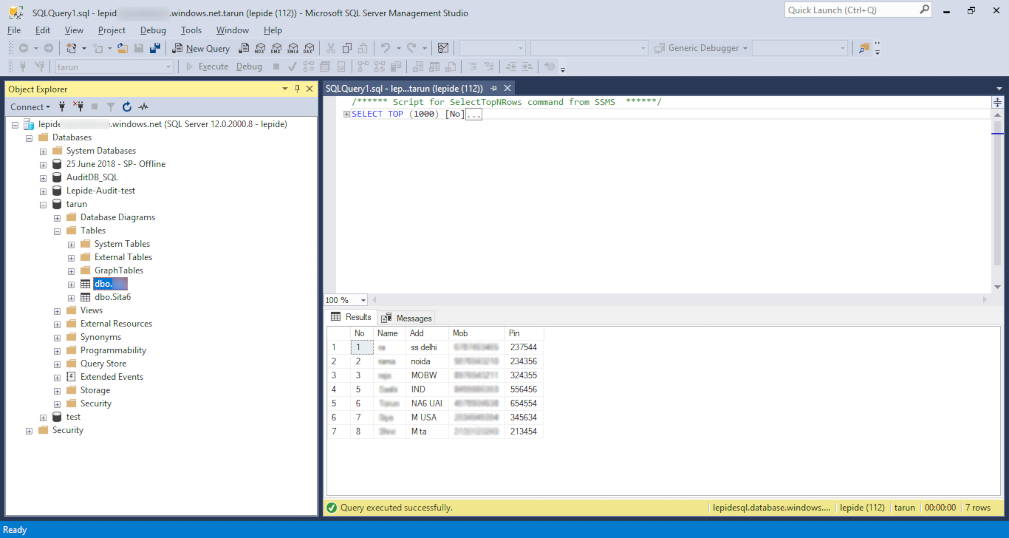Click the query editor horizontal scrollbar
The image size is (1009, 538).
(678, 300)
